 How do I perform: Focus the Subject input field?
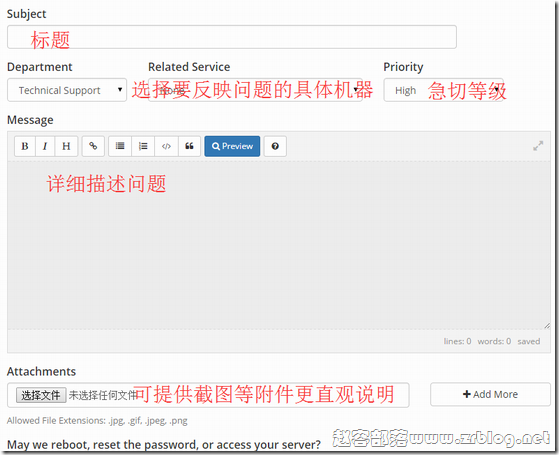click(232, 37)
